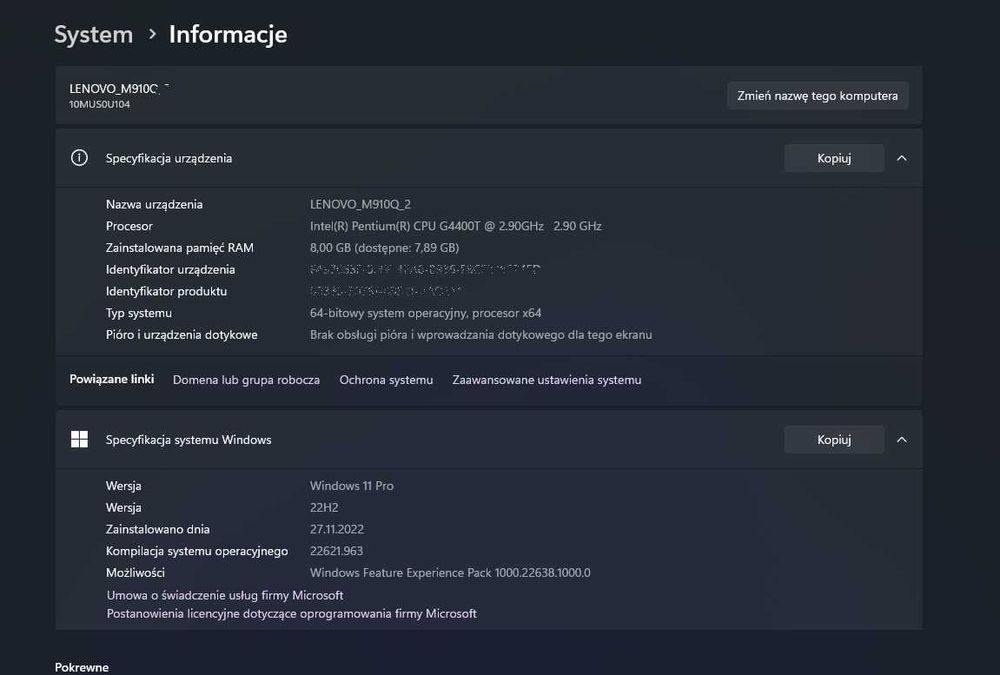Click the Identyfikator urządzenia label
This screenshot has height=675, width=1000.
(x=170, y=270)
